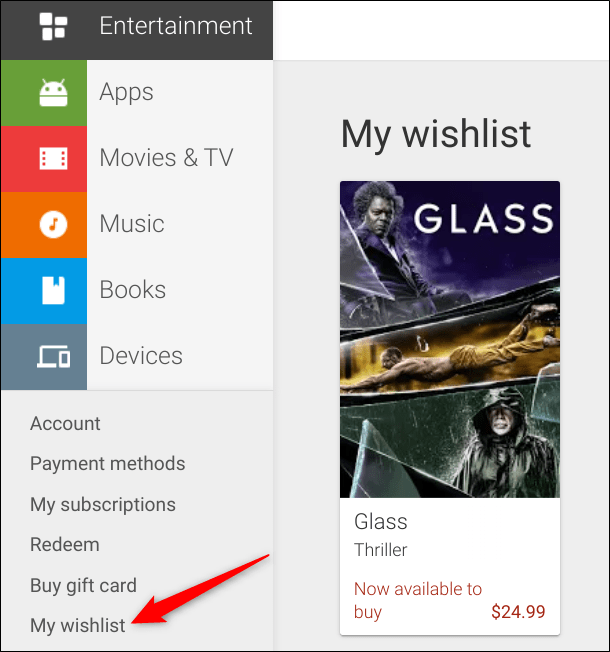Open the Account link
610x652 pixels.
[65, 424]
